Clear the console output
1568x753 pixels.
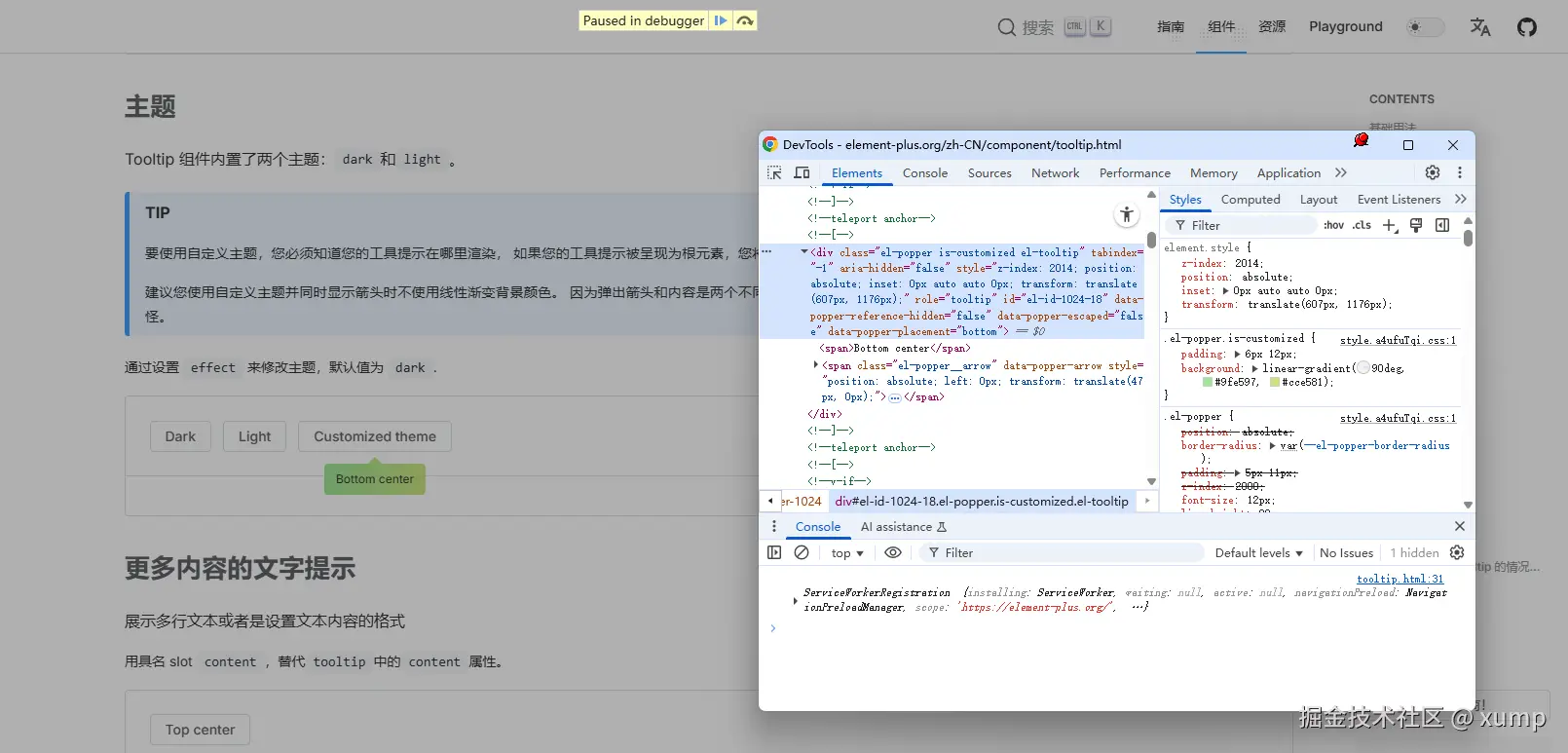[x=802, y=552]
